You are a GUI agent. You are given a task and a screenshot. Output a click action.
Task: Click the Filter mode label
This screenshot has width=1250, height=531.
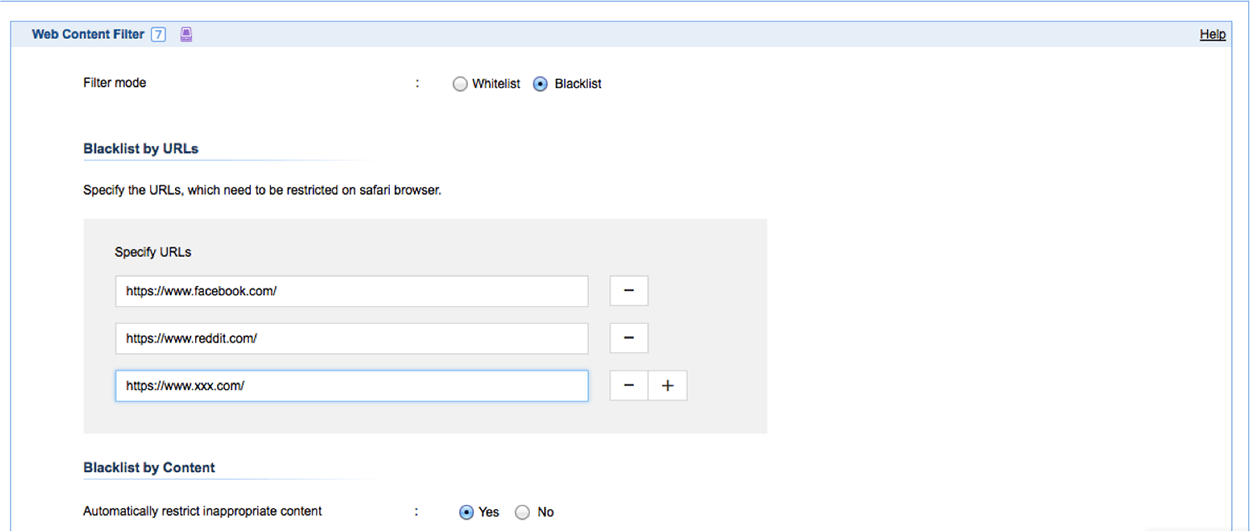pyautogui.click(x=114, y=83)
